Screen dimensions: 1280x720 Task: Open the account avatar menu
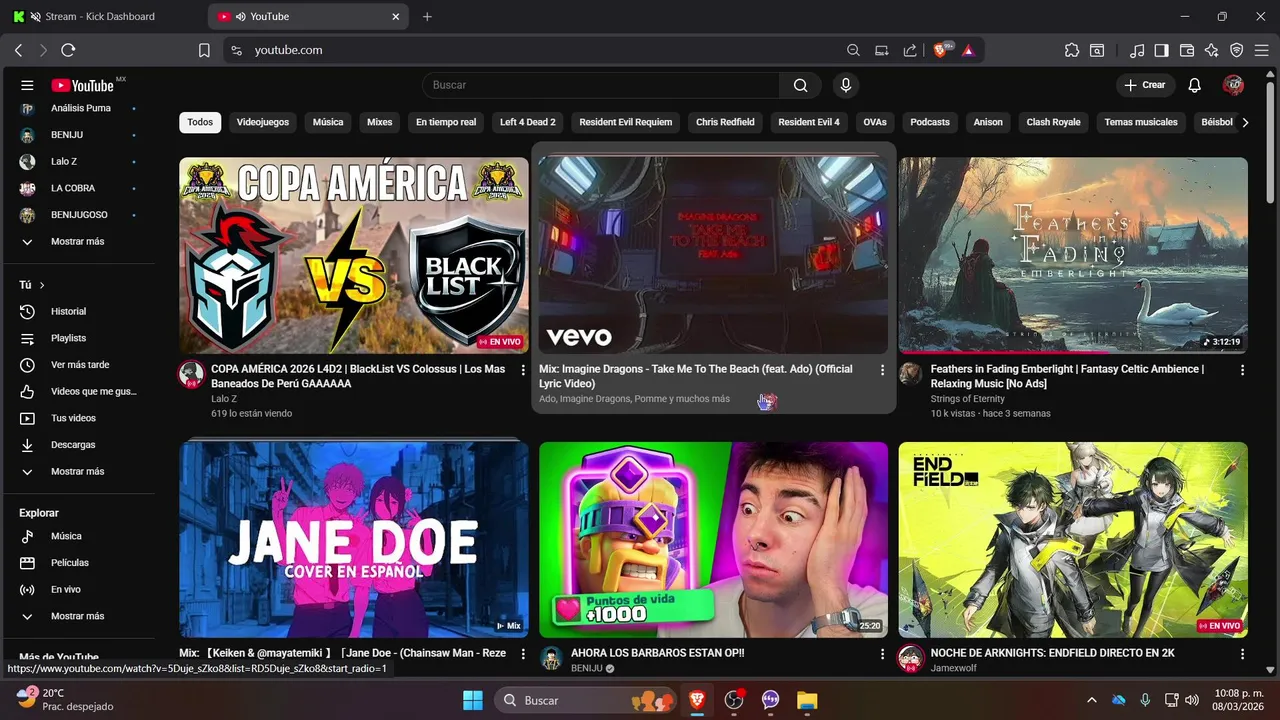(1233, 86)
